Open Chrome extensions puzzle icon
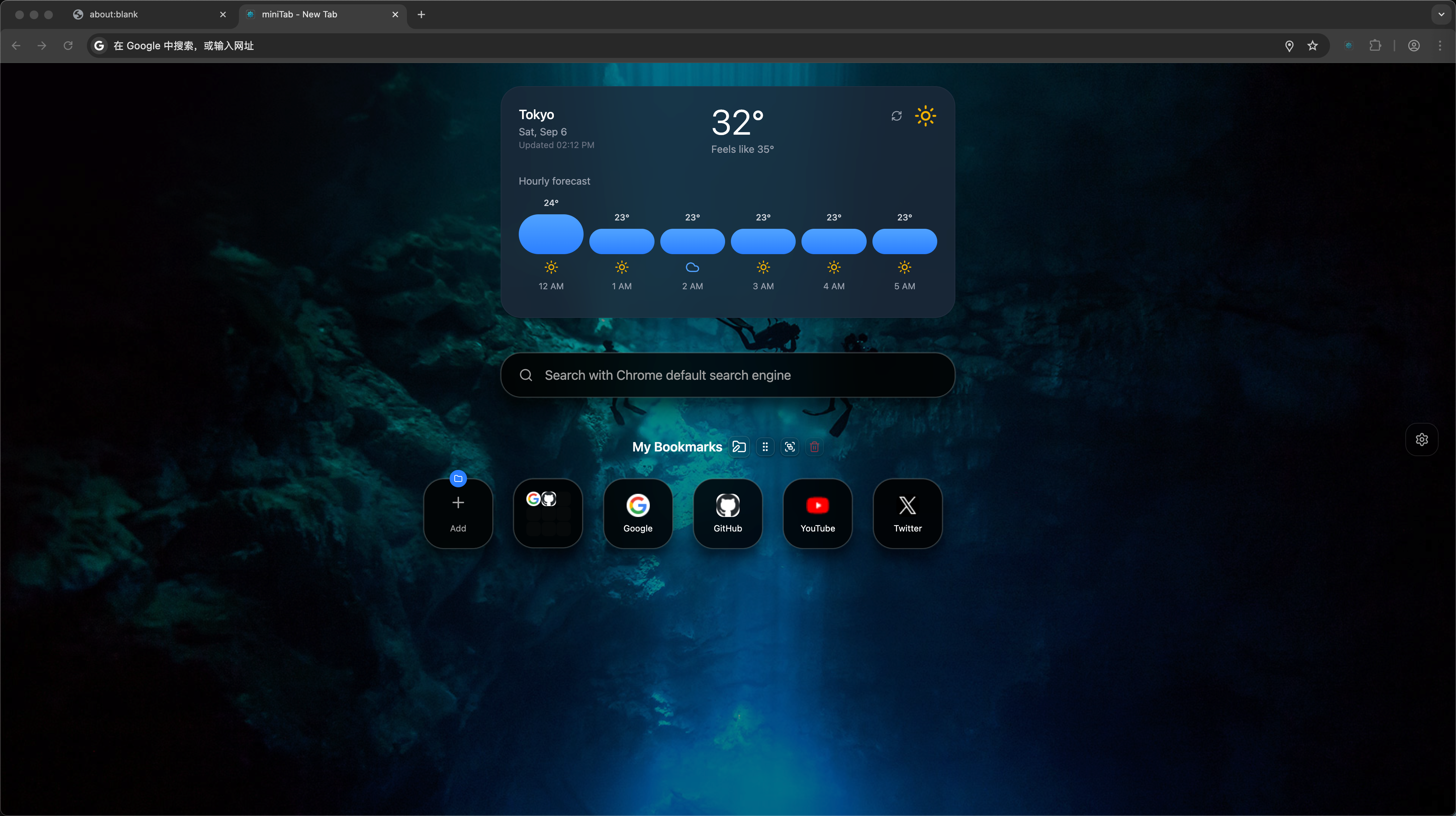Screen dimensions: 1456x816 pos(1375,46)
